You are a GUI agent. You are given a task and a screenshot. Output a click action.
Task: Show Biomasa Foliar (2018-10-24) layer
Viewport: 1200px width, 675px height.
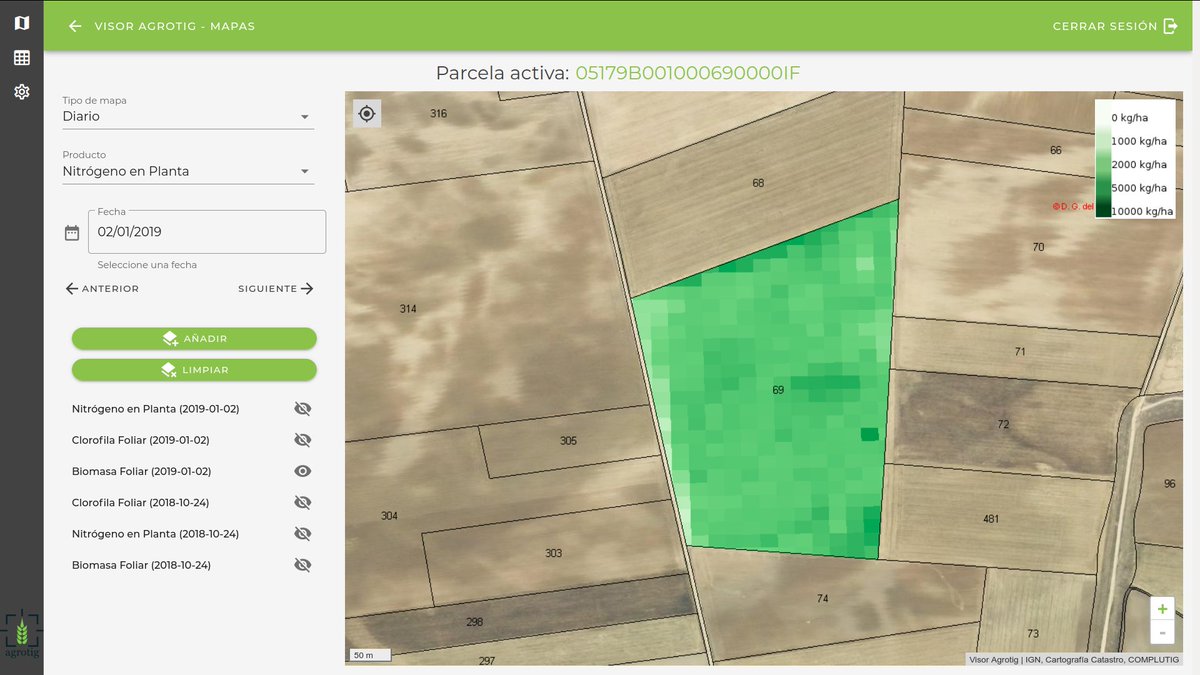coord(303,565)
